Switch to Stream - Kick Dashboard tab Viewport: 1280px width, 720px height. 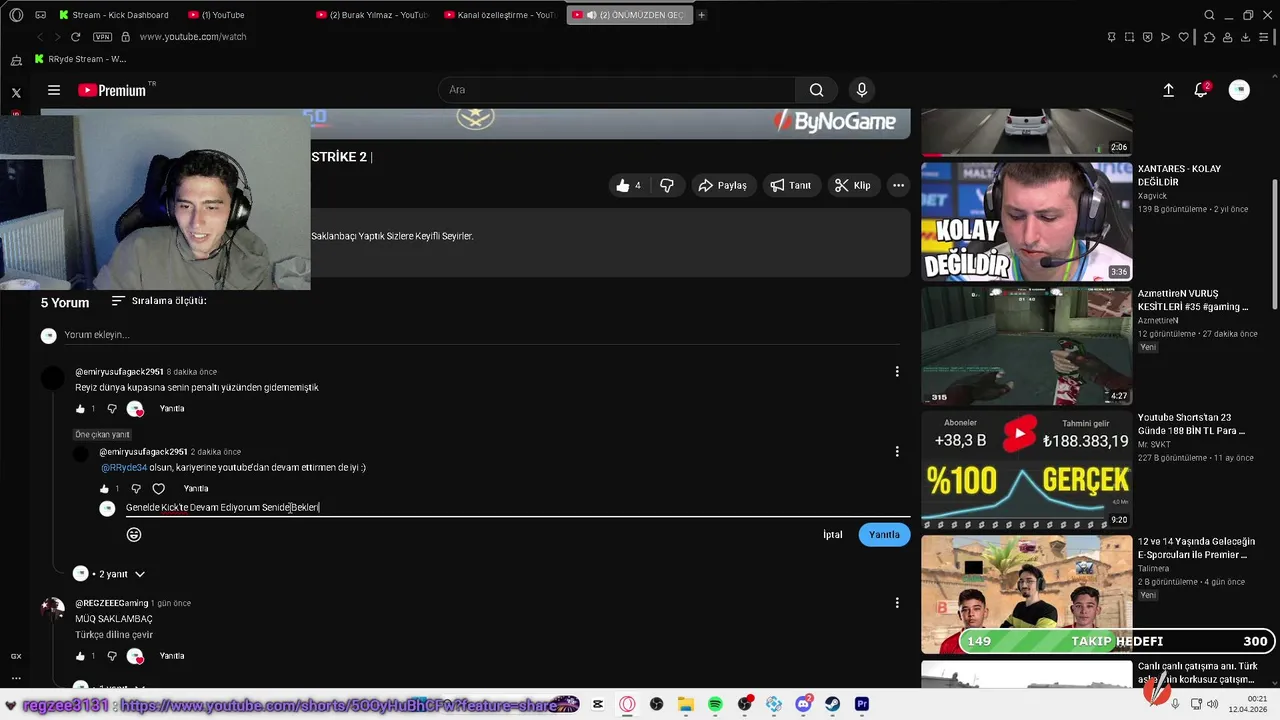(x=115, y=15)
